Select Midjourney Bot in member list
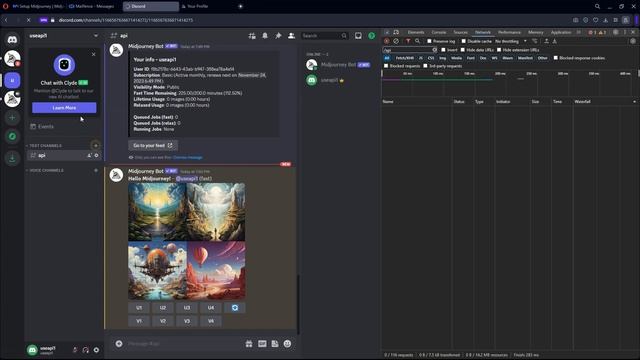 (x=340, y=64)
